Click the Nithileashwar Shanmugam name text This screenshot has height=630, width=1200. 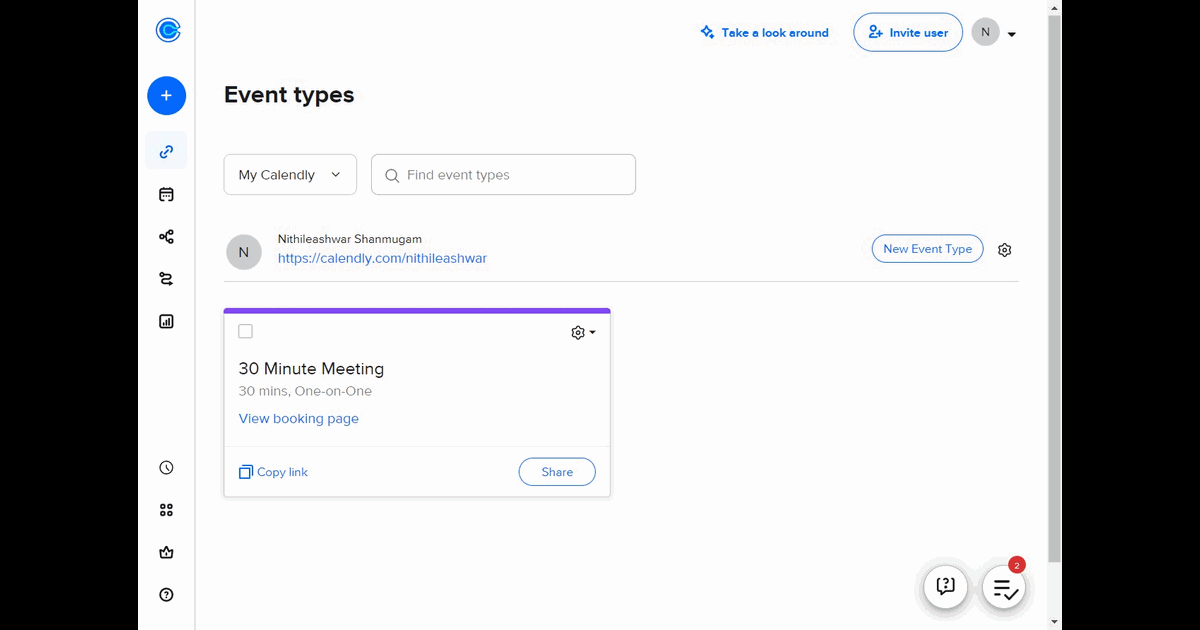[x=350, y=239]
